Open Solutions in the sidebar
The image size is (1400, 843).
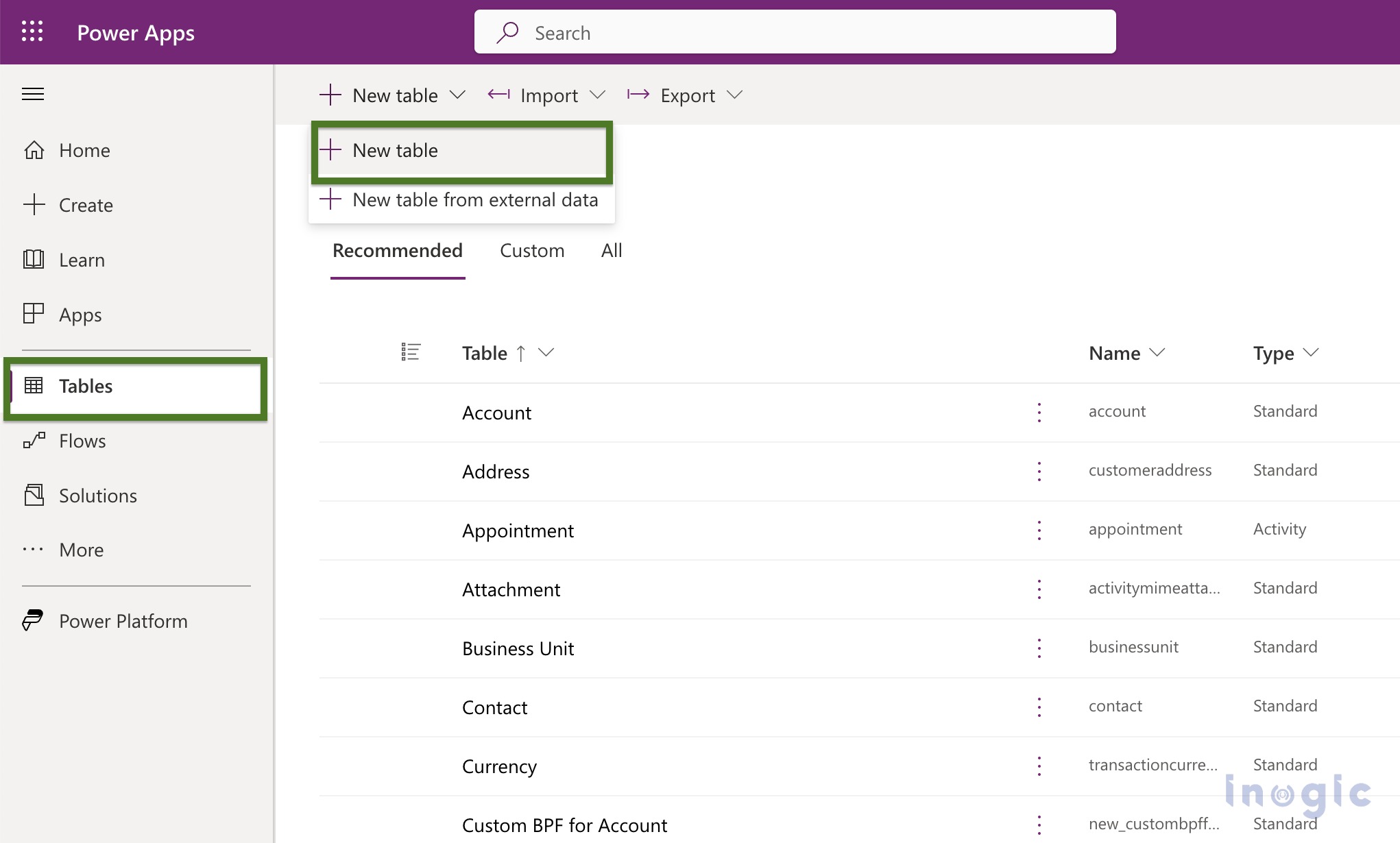coord(98,496)
